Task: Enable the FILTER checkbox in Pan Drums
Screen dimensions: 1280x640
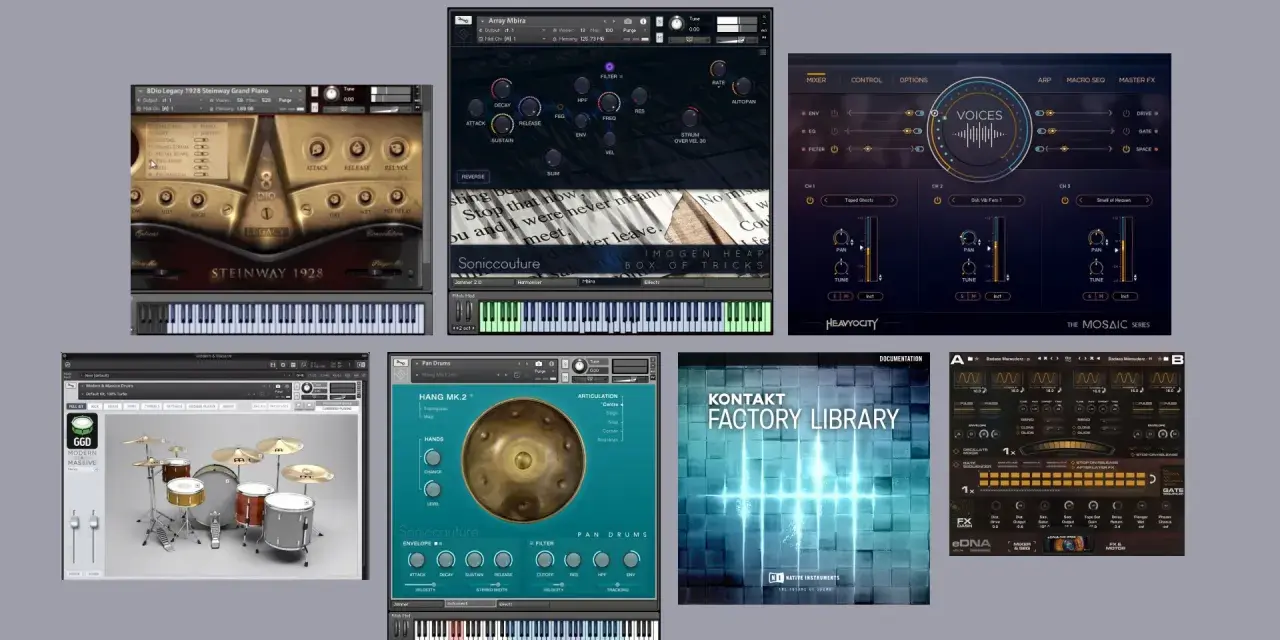Action: (x=531, y=543)
